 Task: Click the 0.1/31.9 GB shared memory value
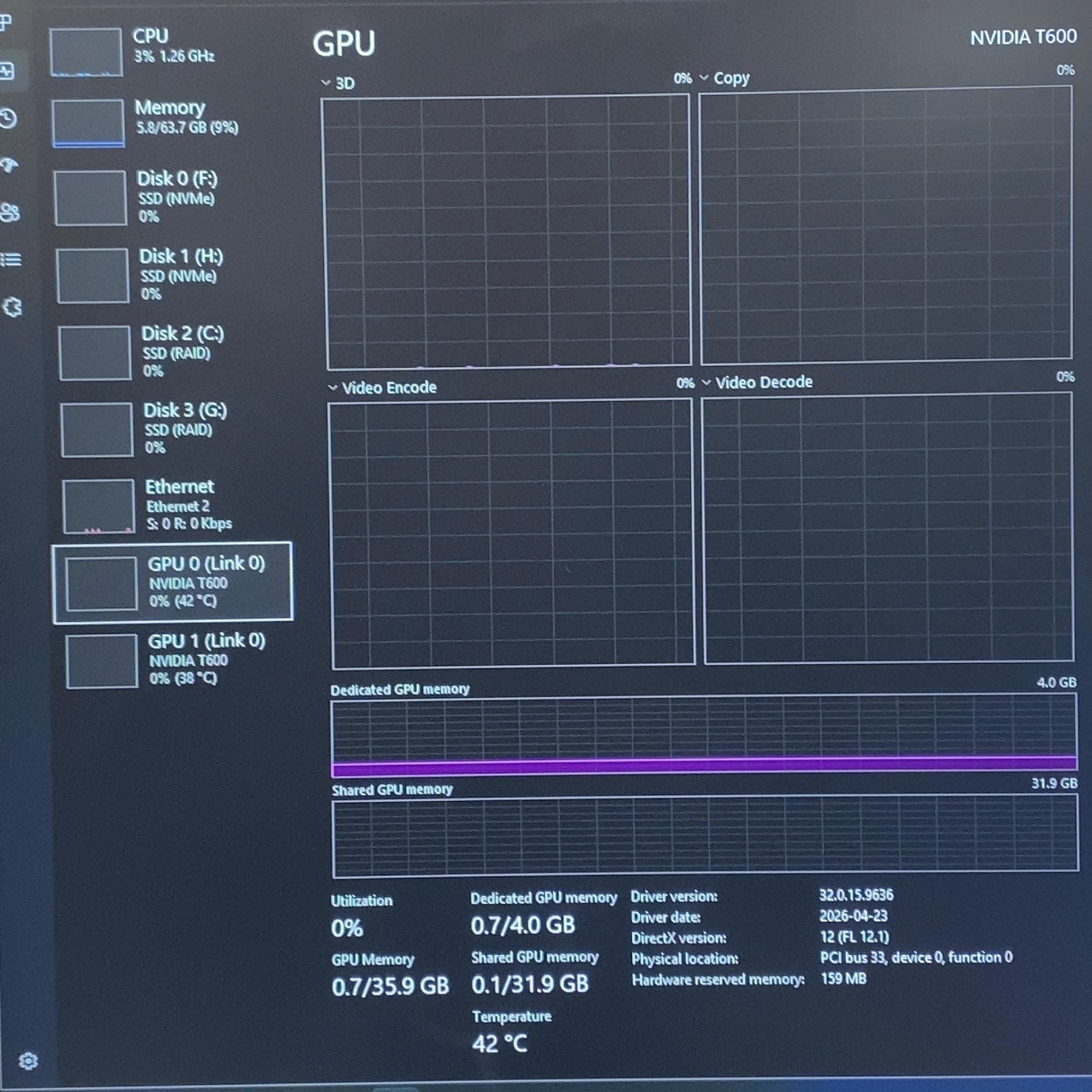point(530,984)
